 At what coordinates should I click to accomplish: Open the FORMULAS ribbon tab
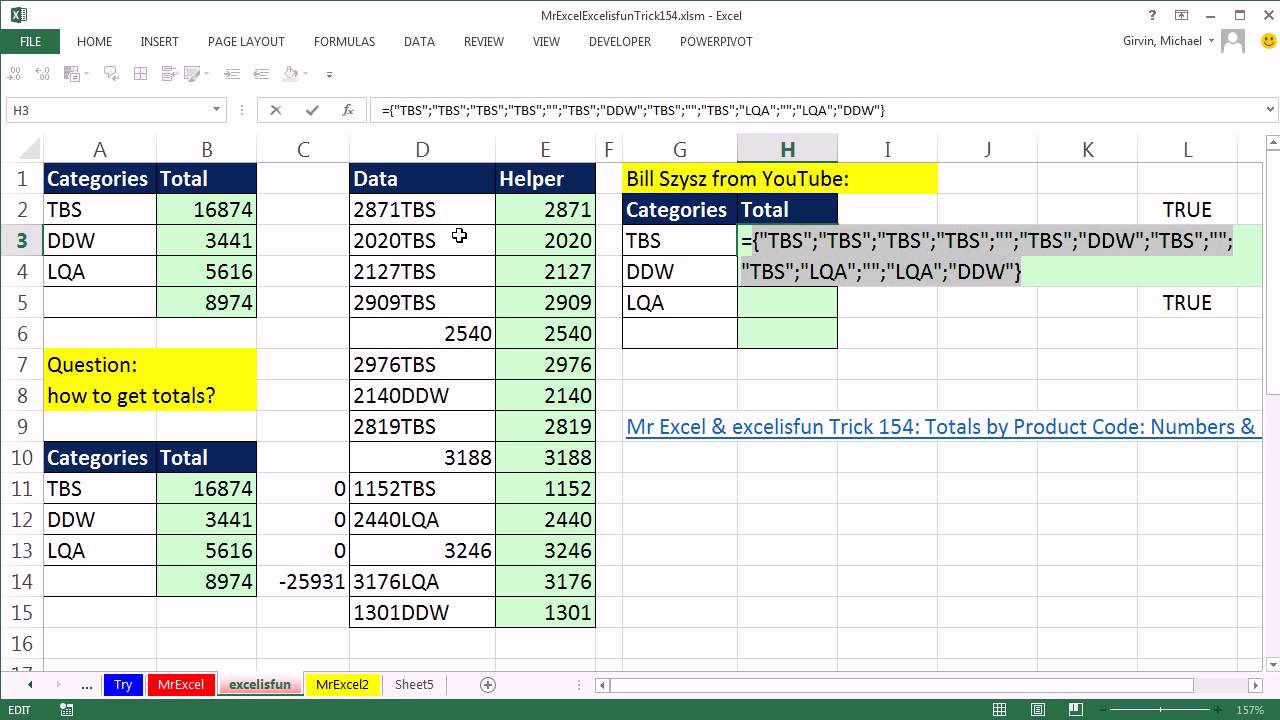click(344, 42)
